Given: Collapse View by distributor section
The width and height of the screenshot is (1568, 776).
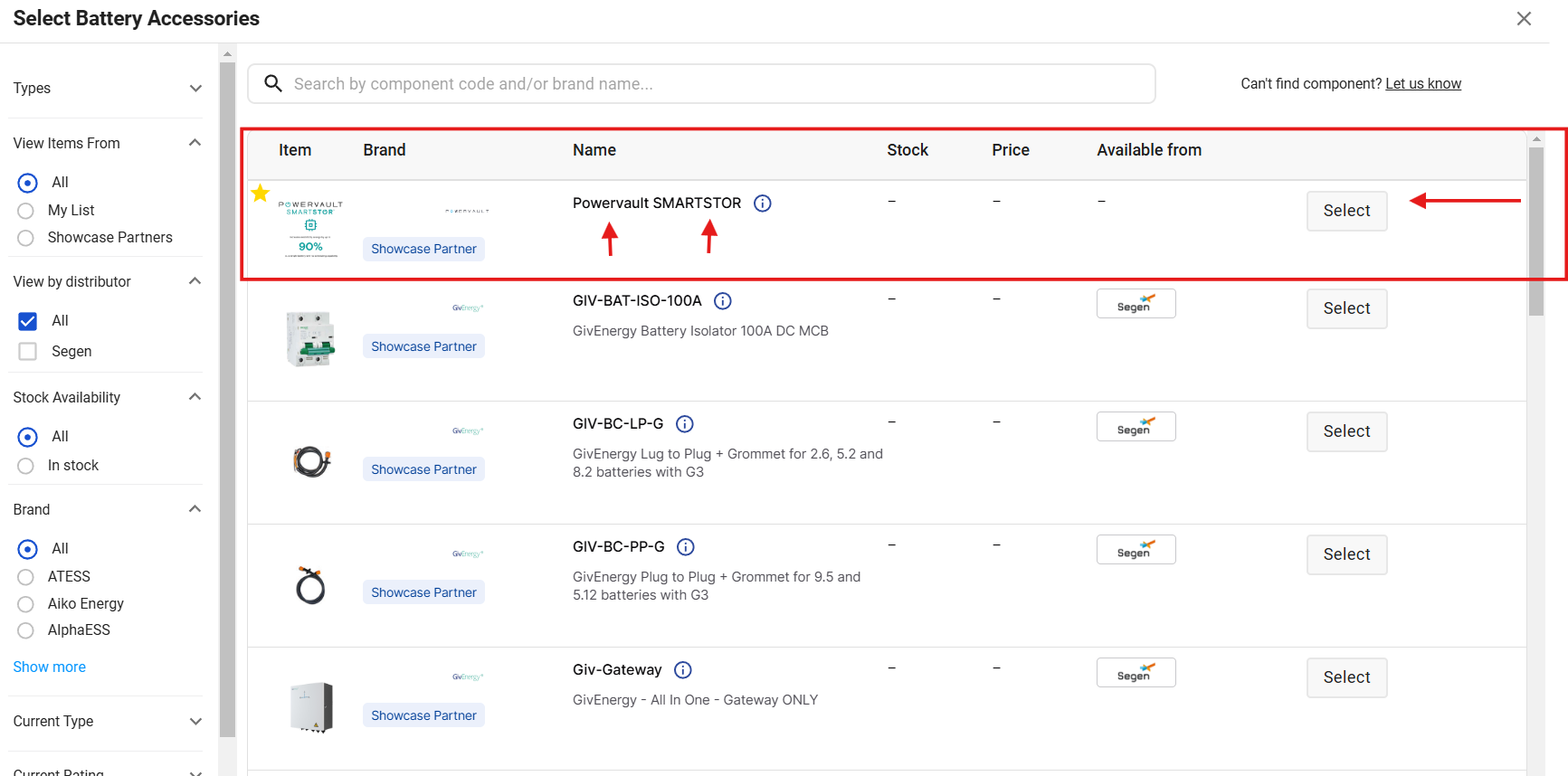Looking at the screenshot, I should click(x=195, y=281).
